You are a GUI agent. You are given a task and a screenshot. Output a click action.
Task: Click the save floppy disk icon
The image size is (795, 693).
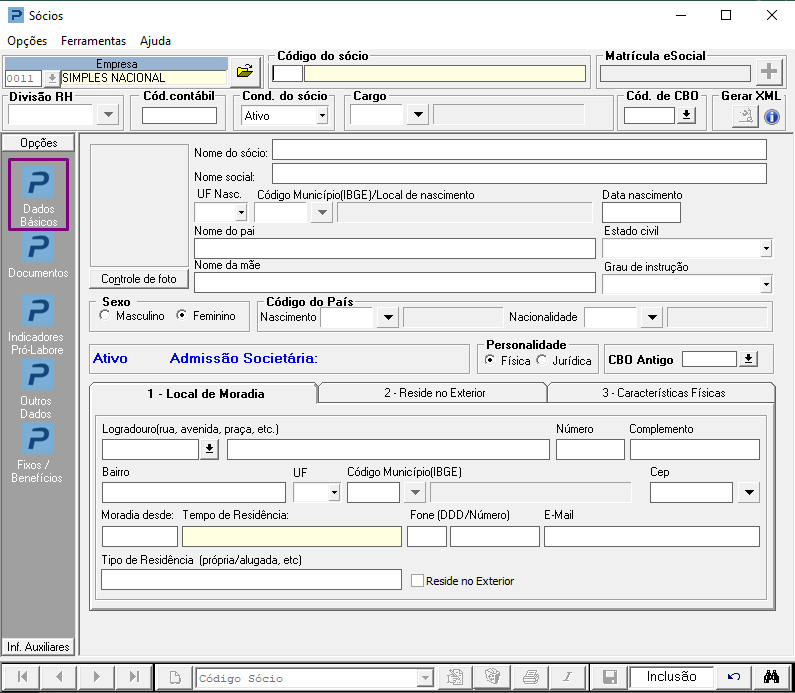(609, 677)
